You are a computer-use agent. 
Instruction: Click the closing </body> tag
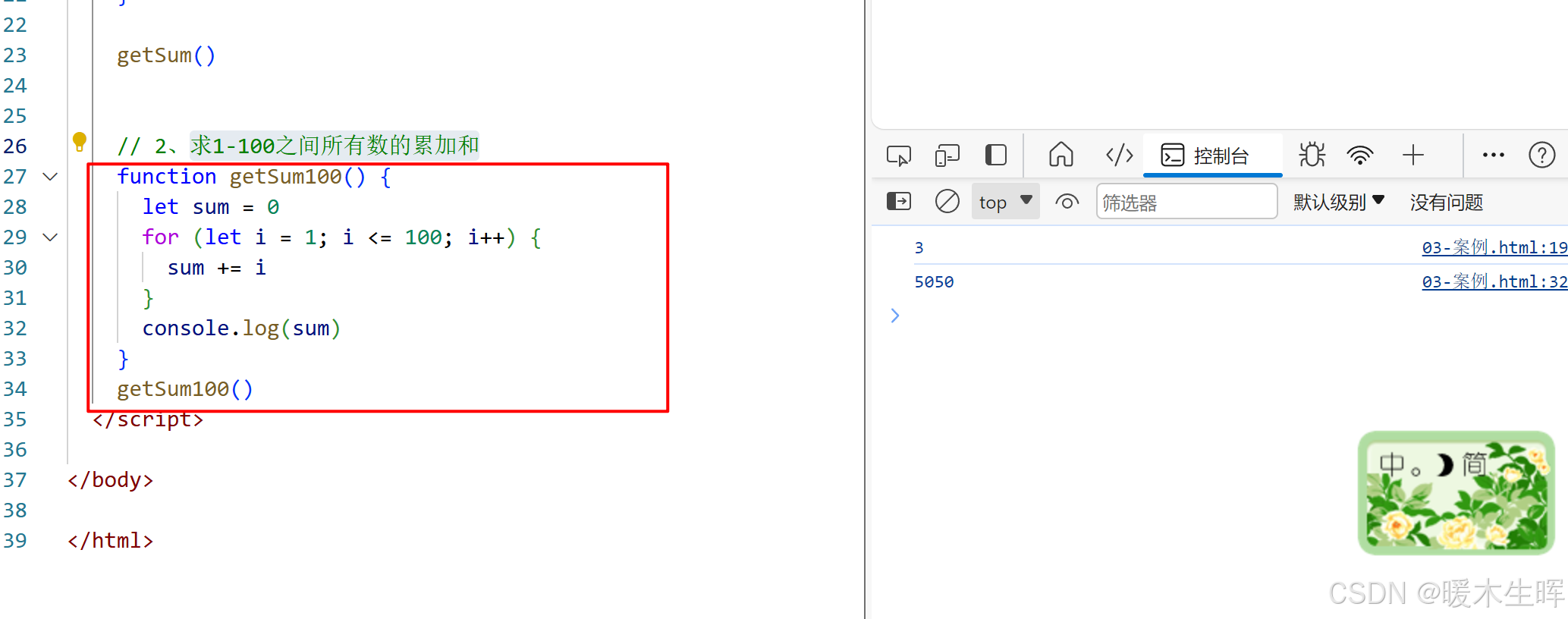click(x=111, y=480)
